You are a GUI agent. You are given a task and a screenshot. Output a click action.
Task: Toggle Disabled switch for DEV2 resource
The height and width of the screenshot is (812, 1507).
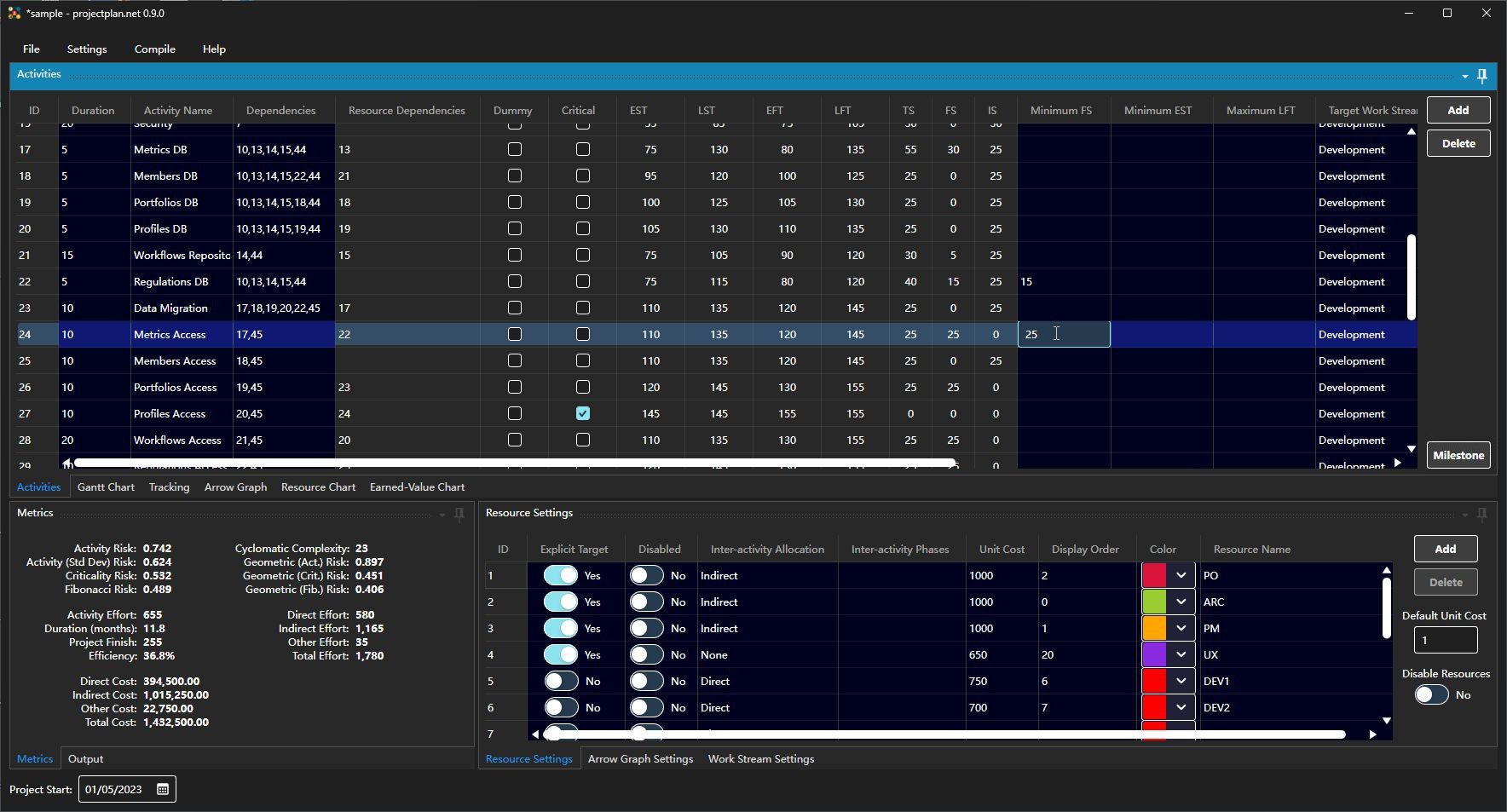pyautogui.click(x=647, y=708)
